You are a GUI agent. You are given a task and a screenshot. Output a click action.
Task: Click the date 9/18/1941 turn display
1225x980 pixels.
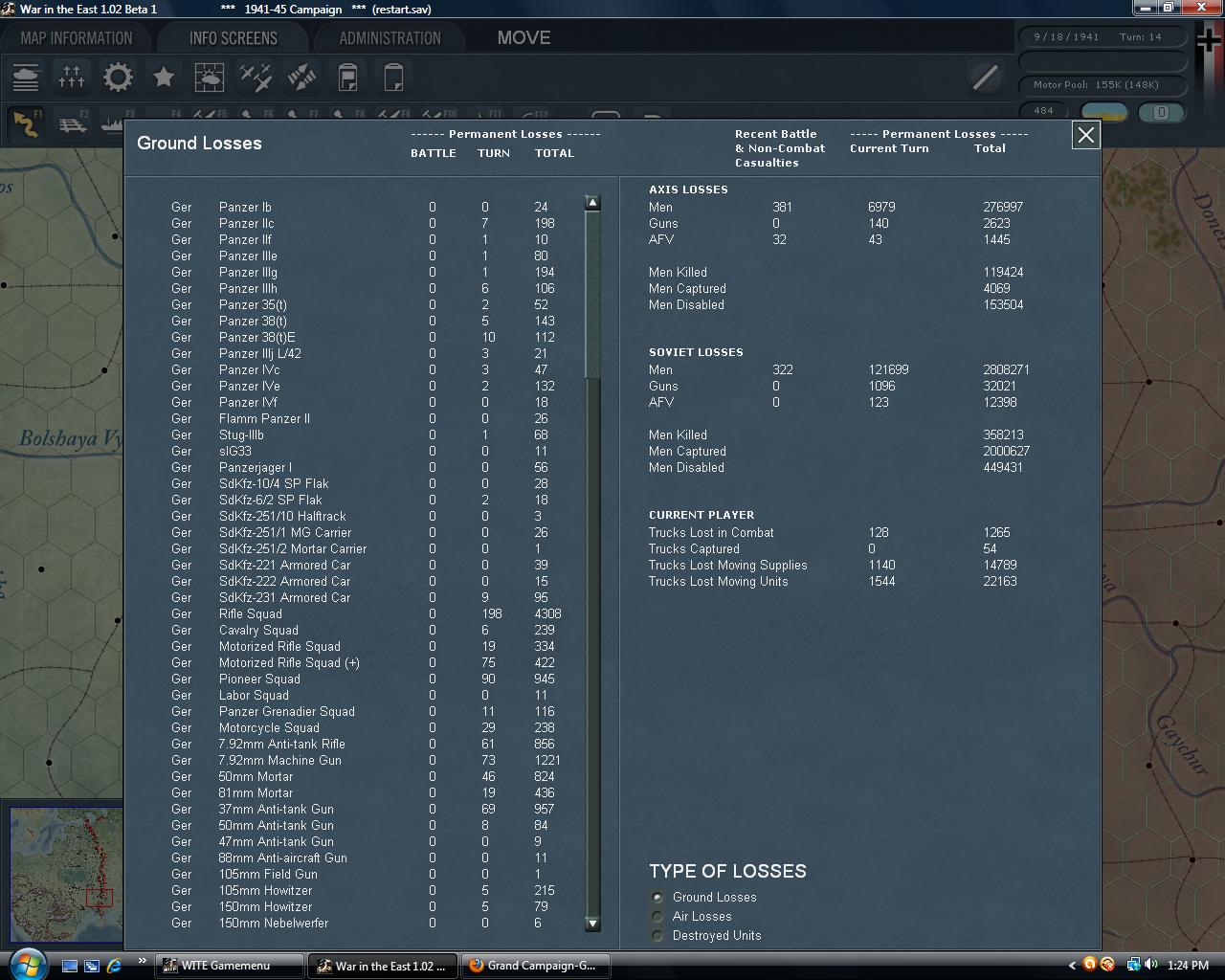pos(1102,37)
